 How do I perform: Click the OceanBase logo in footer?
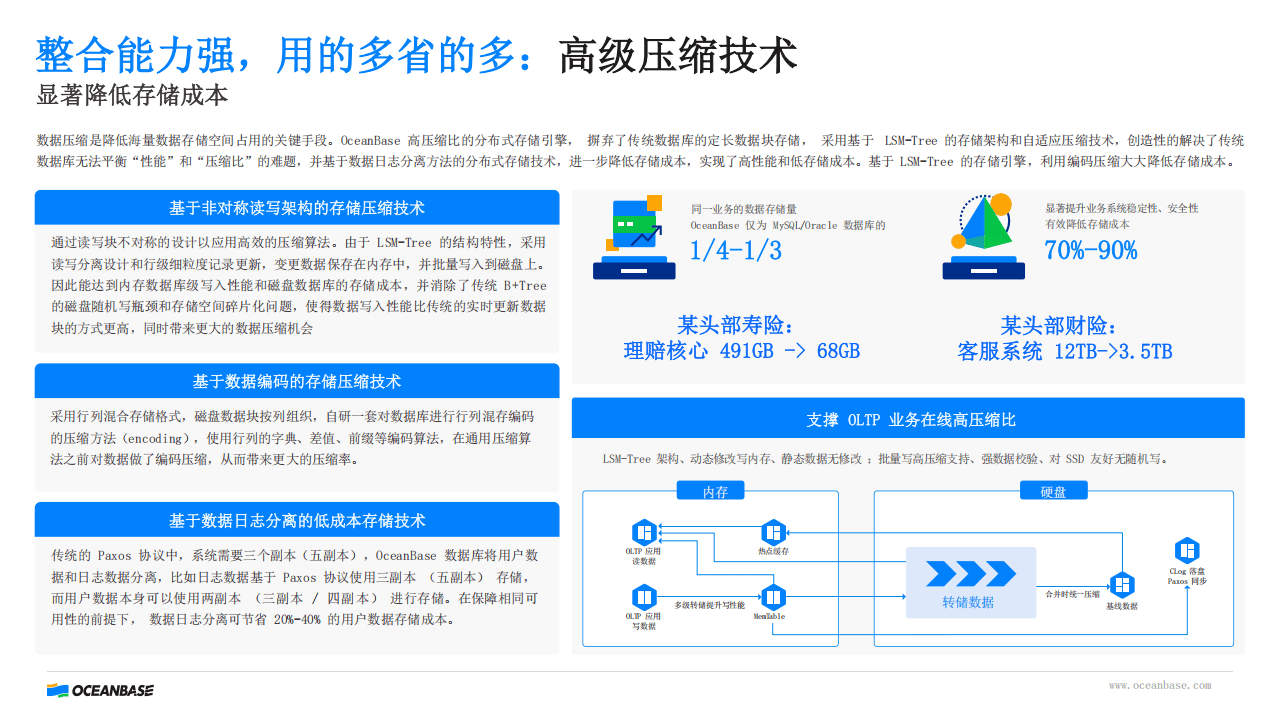click(x=100, y=690)
